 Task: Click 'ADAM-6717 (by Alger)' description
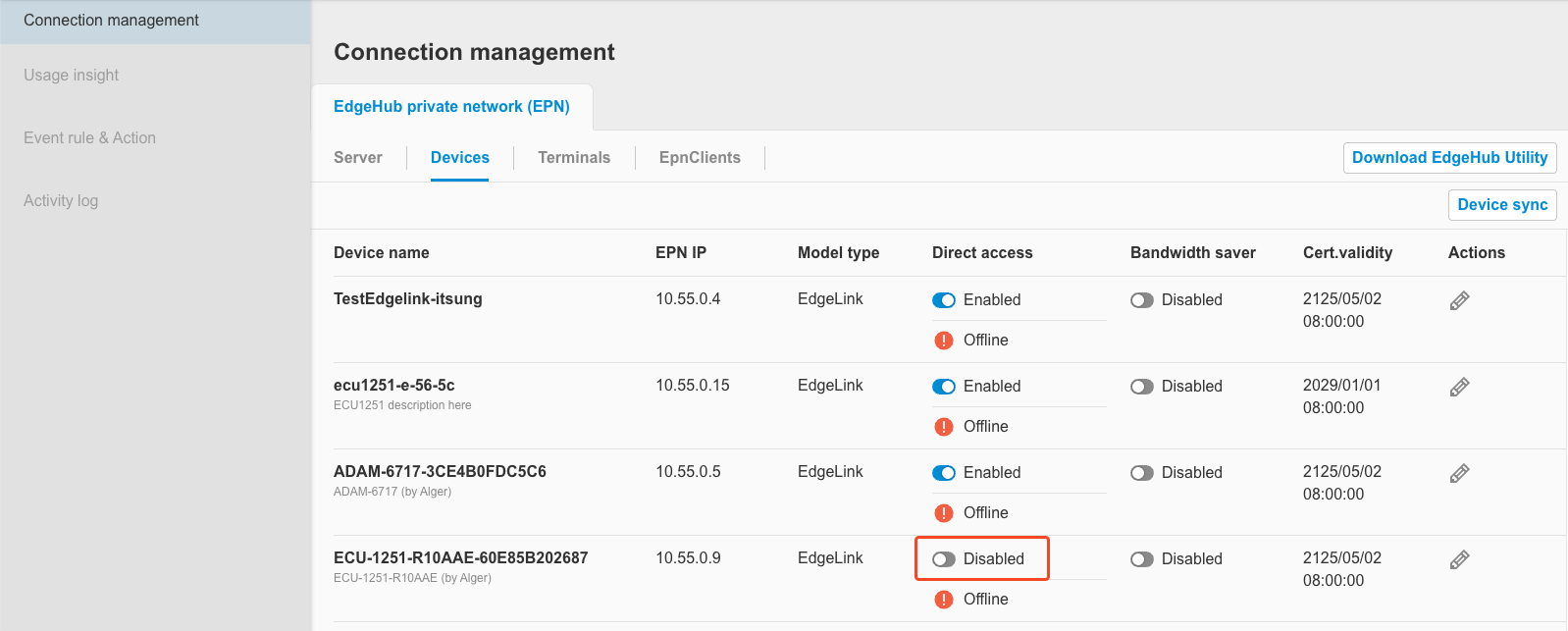[392, 492]
